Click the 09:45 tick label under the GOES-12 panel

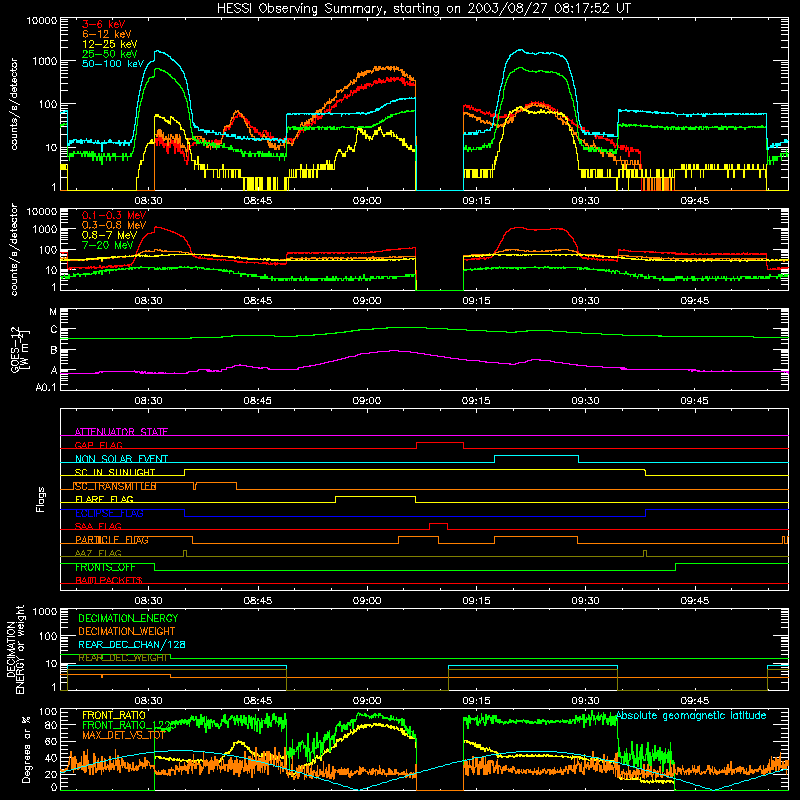694,401
